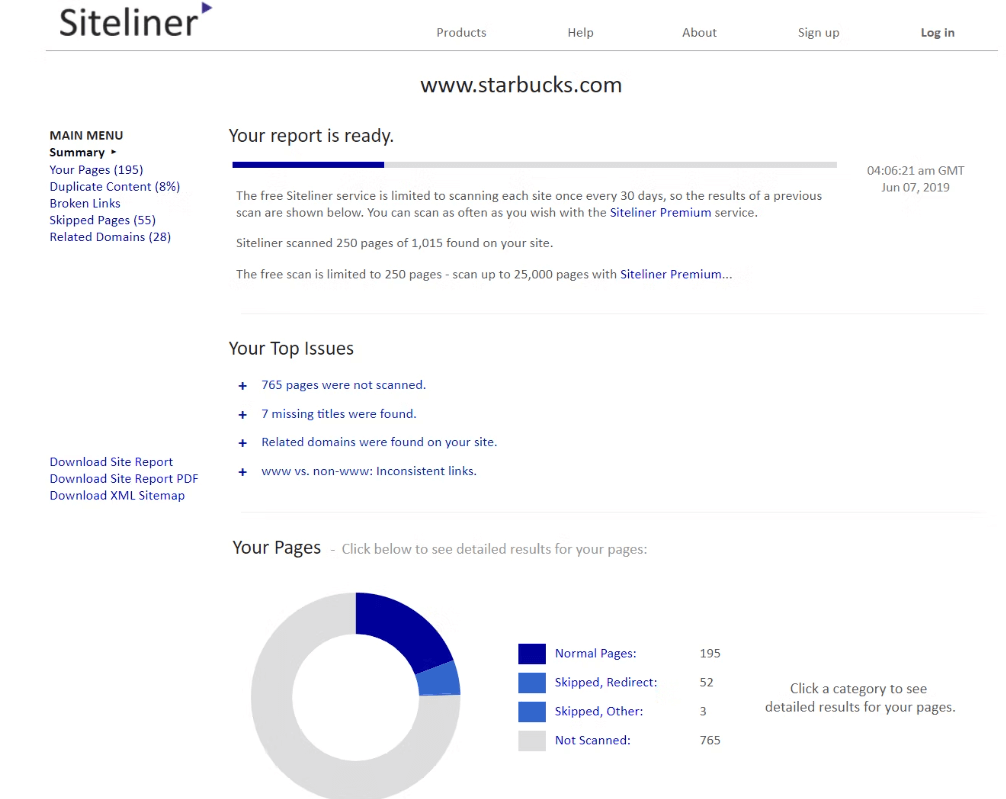View Skipped Pages (55)

(103, 219)
